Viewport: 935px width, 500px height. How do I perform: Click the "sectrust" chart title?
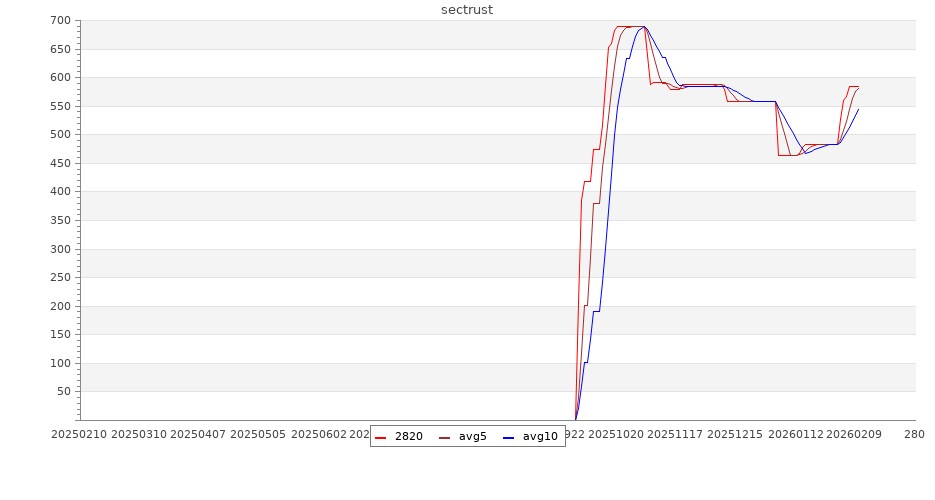coord(467,10)
